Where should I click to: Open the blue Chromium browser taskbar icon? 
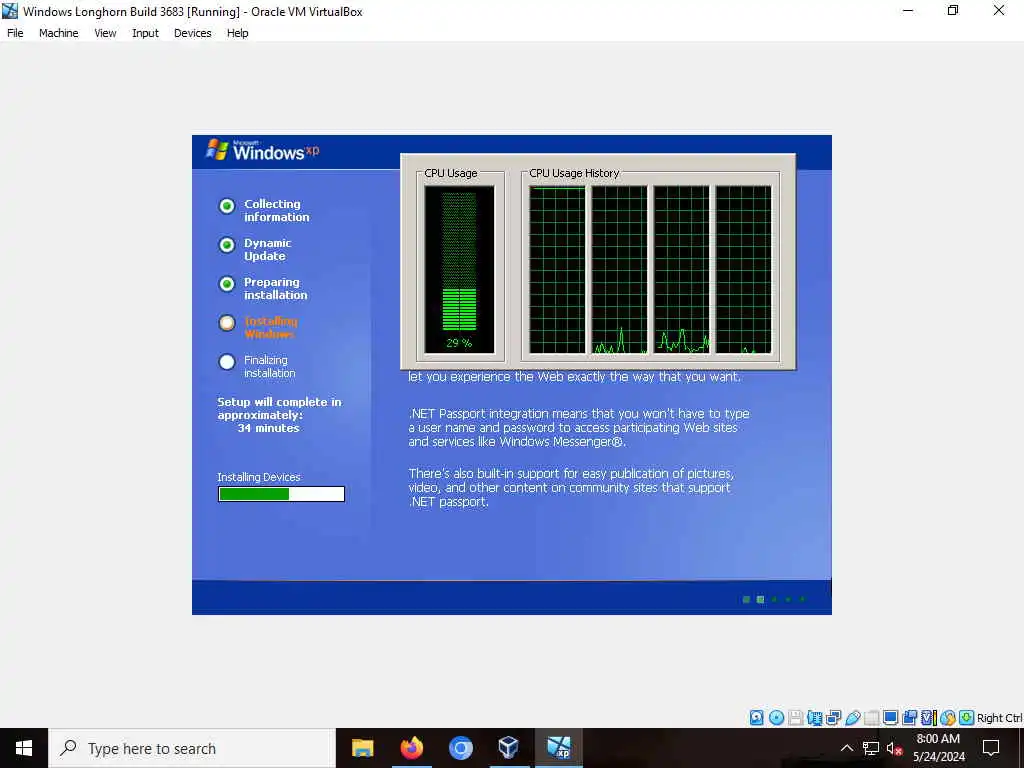(460, 748)
